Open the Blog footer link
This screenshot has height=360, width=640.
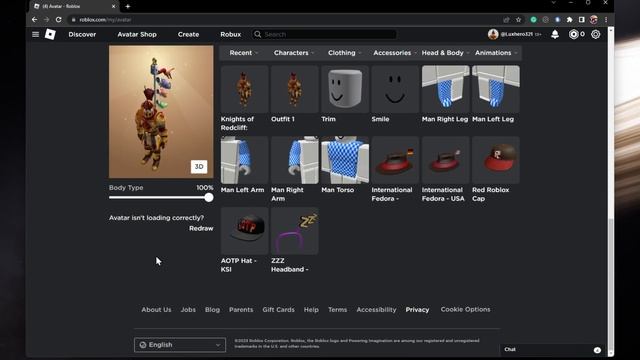pyautogui.click(x=212, y=309)
